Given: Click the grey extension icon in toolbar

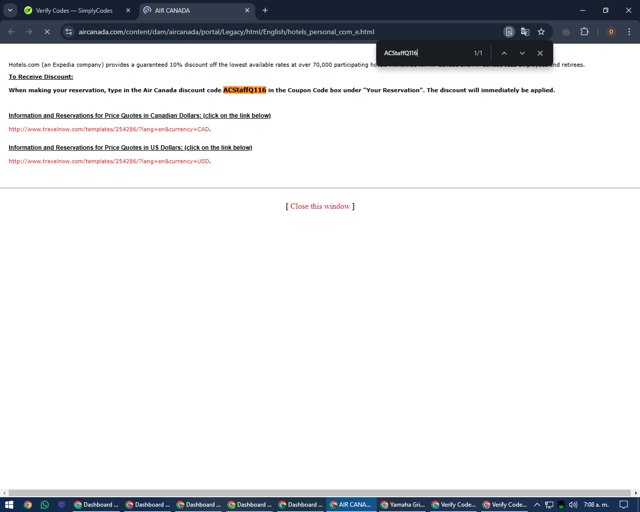Looking at the screenshot, I should click(566, 32).
